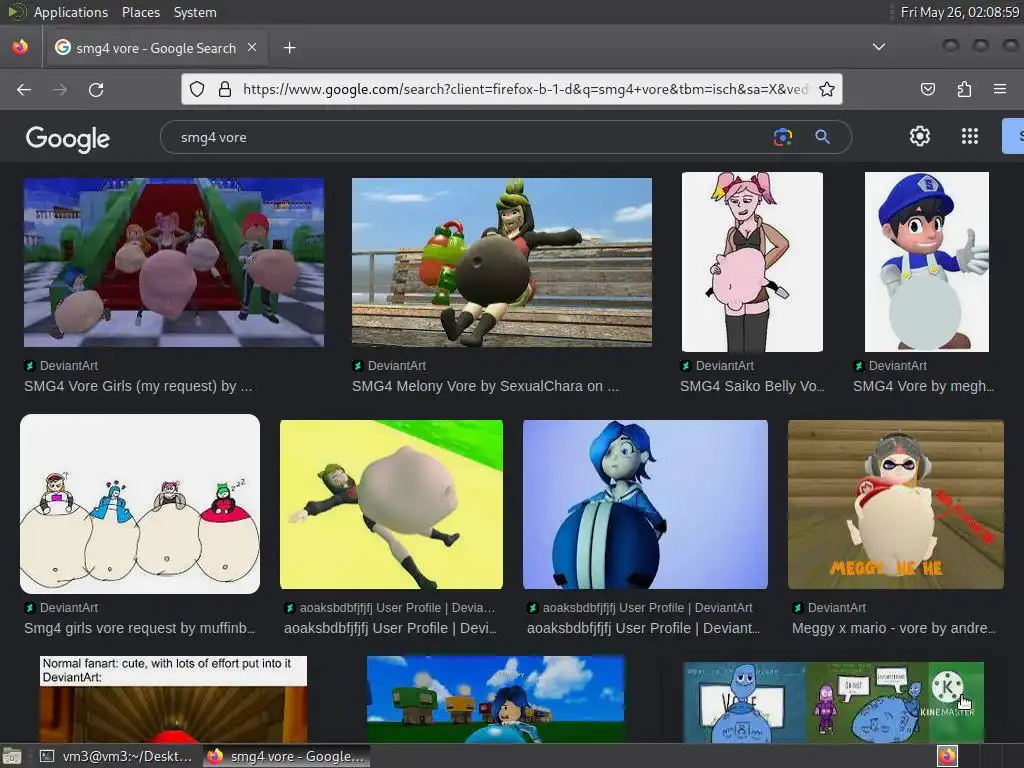
Task: Open the 'MEGGY HE HE' image thumbnail
Action: point(896,504)
